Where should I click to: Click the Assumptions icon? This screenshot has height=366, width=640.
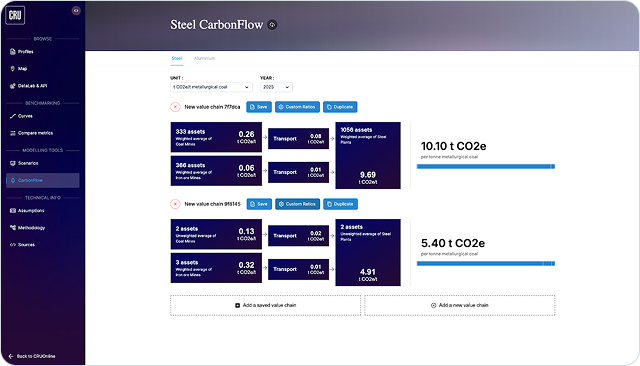click(x=13, y=211)
